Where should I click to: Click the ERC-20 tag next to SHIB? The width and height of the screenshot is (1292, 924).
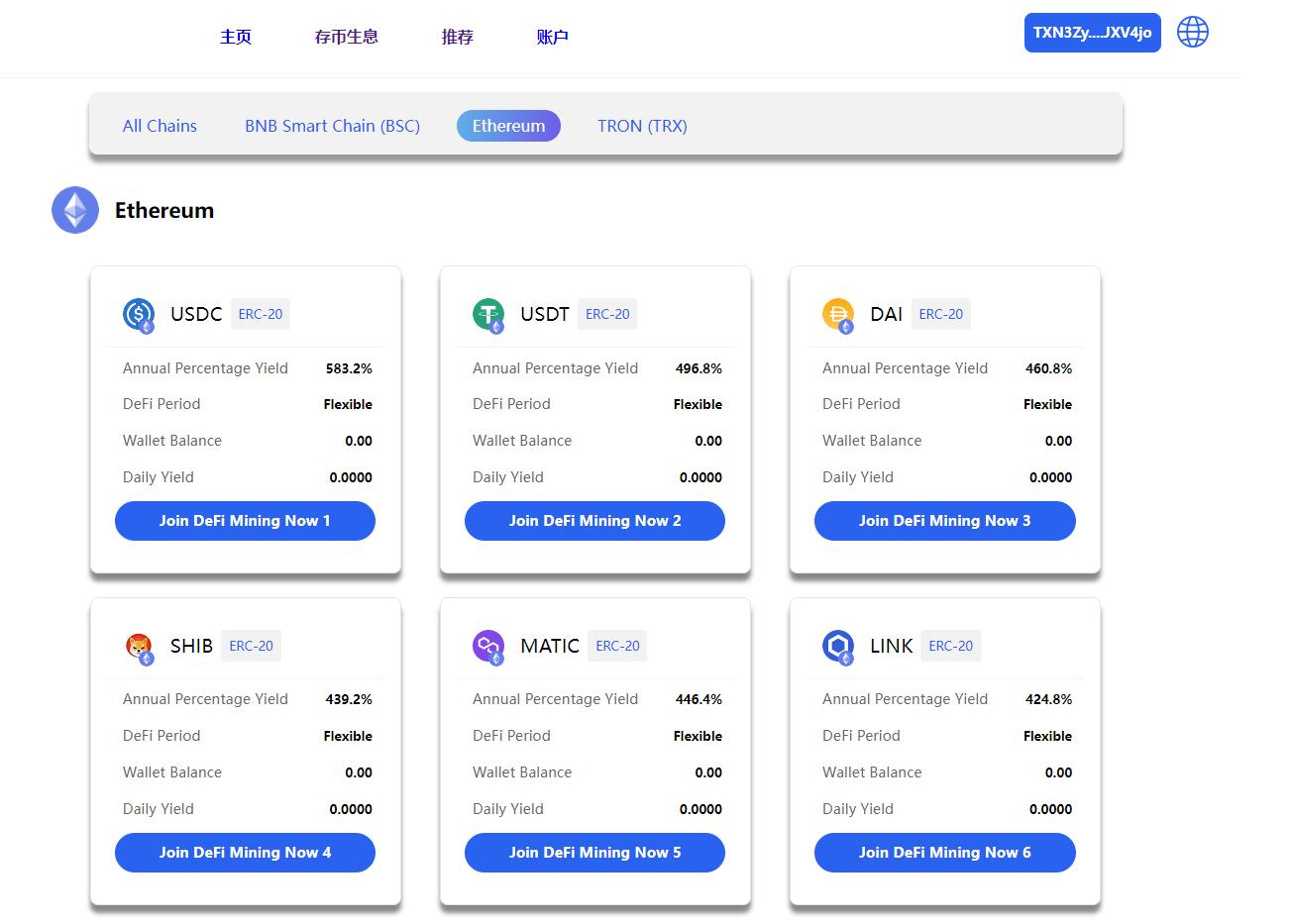pos(251,646)
